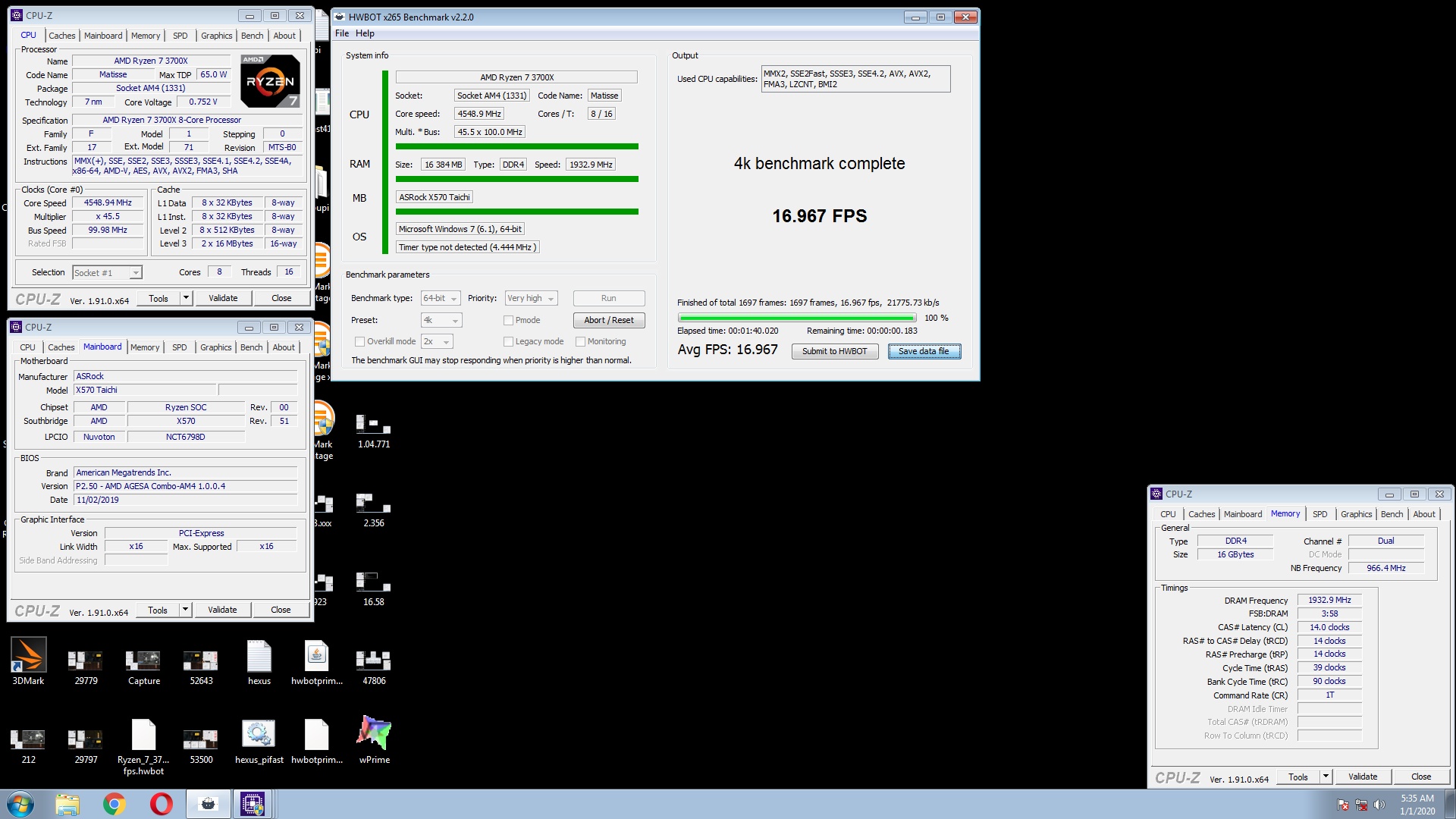The image size is (1456, 819).
Task: Open the Benchmark type 64-bit dropdown
Action: click(x=441, y=298)
